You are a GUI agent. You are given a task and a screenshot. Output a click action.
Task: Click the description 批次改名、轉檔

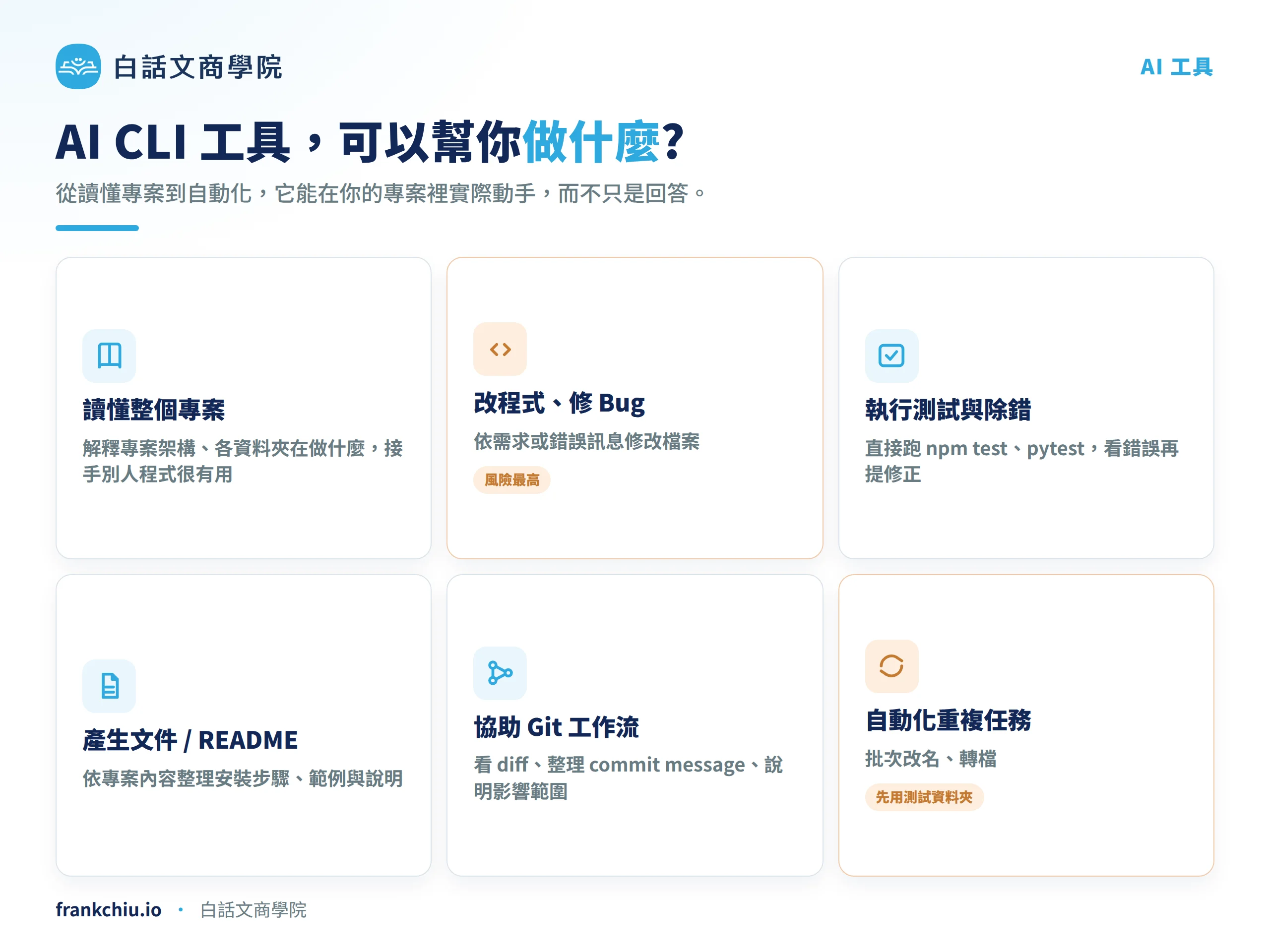tap(931, 759)
